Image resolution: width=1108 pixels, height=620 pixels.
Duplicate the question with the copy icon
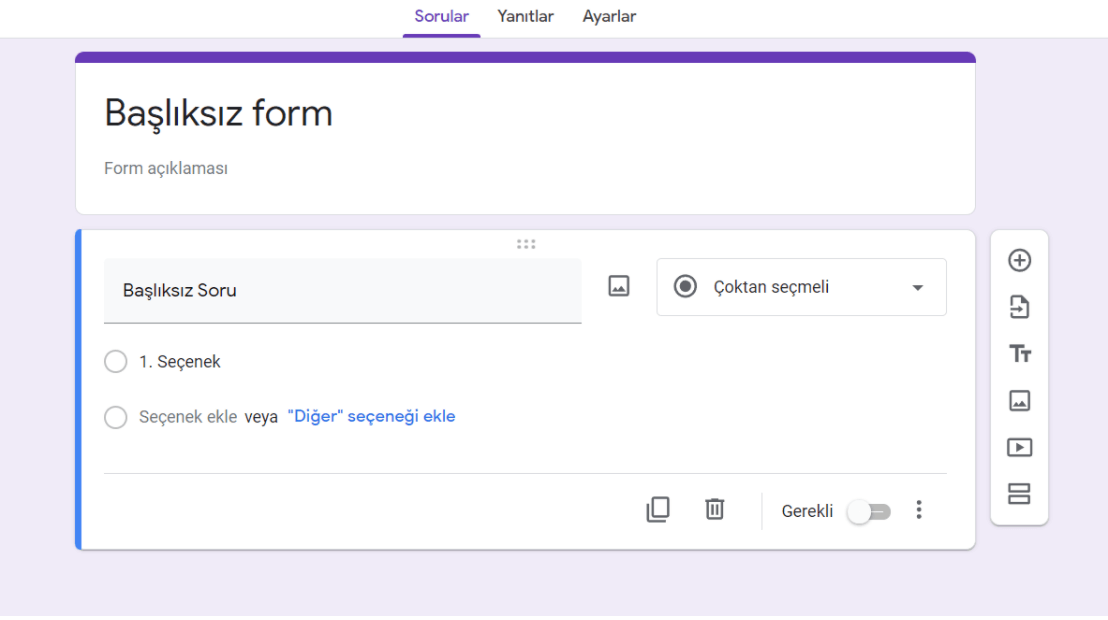coord(658,509)
